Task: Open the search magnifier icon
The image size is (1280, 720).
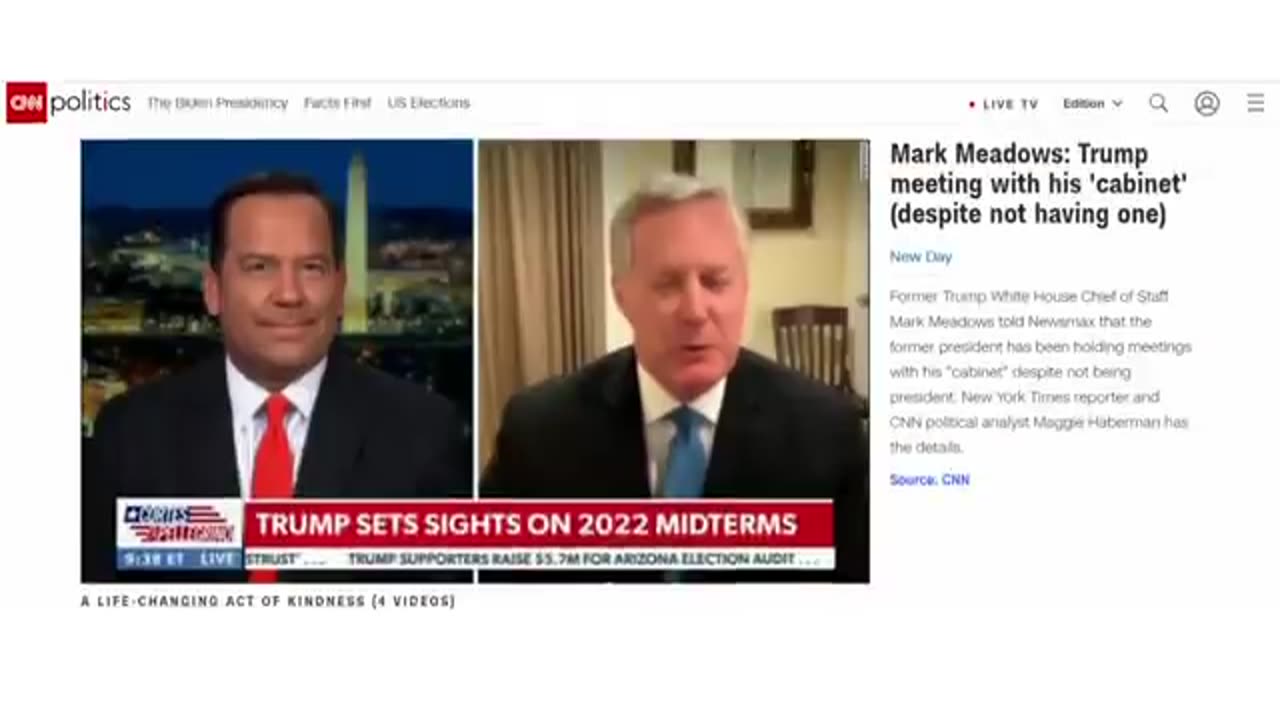Action: 1158,103
